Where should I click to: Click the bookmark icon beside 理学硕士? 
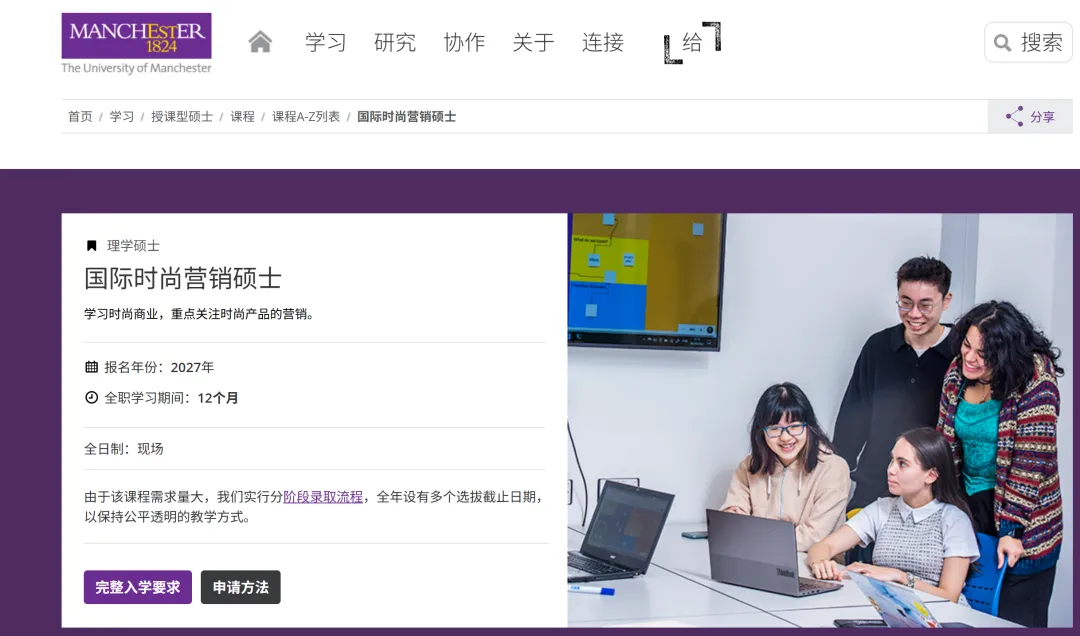coord(92,246)
